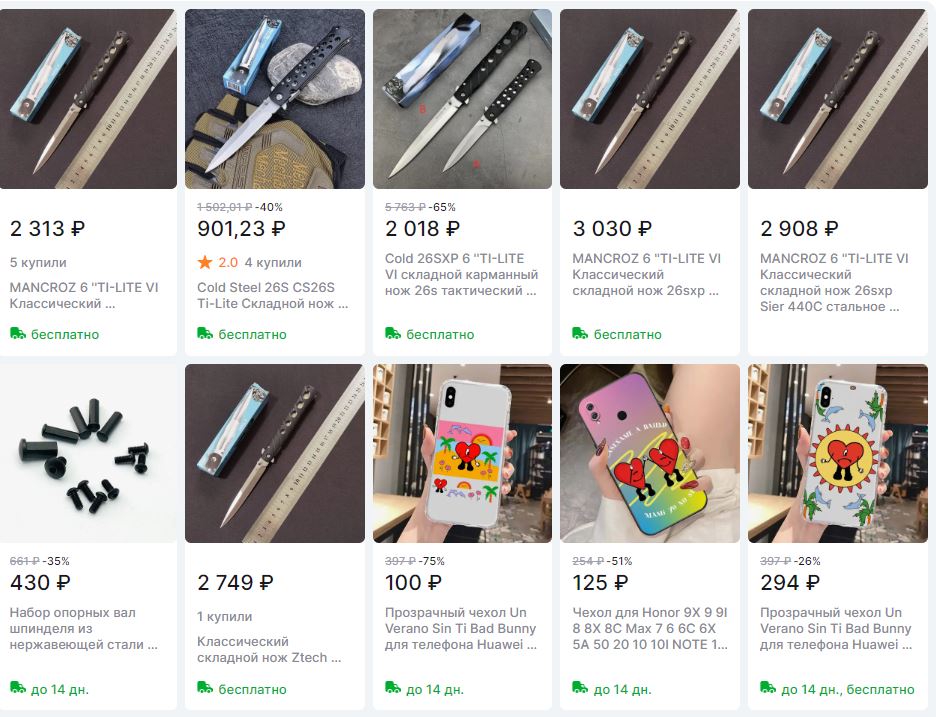Open the 2 313 ₽ MANCROZ knife thumbnail
The width and height of the screenshot is (936, 717).
(x=88, y=99)
